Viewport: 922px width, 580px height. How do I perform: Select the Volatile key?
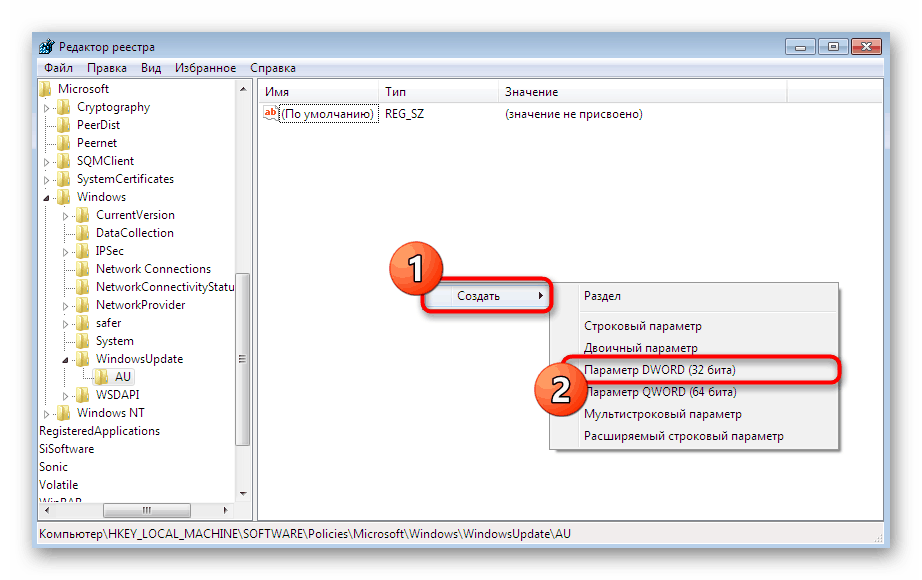coord(58,485)
